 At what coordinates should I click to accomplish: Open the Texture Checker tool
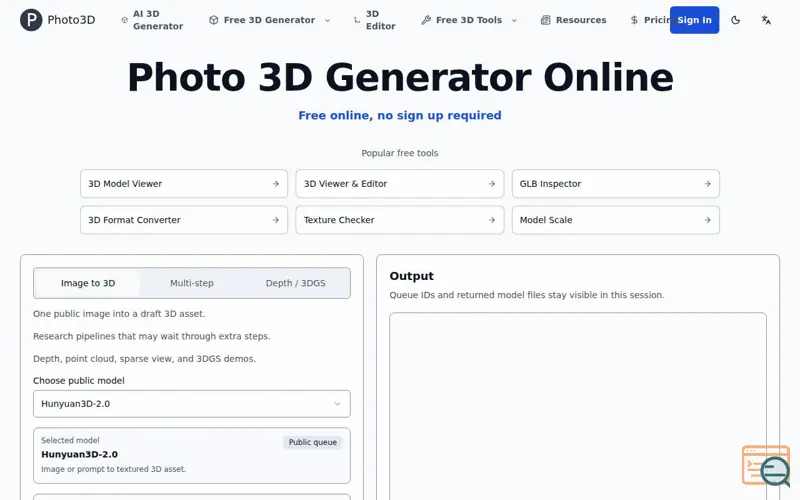(x=399, y=220)
